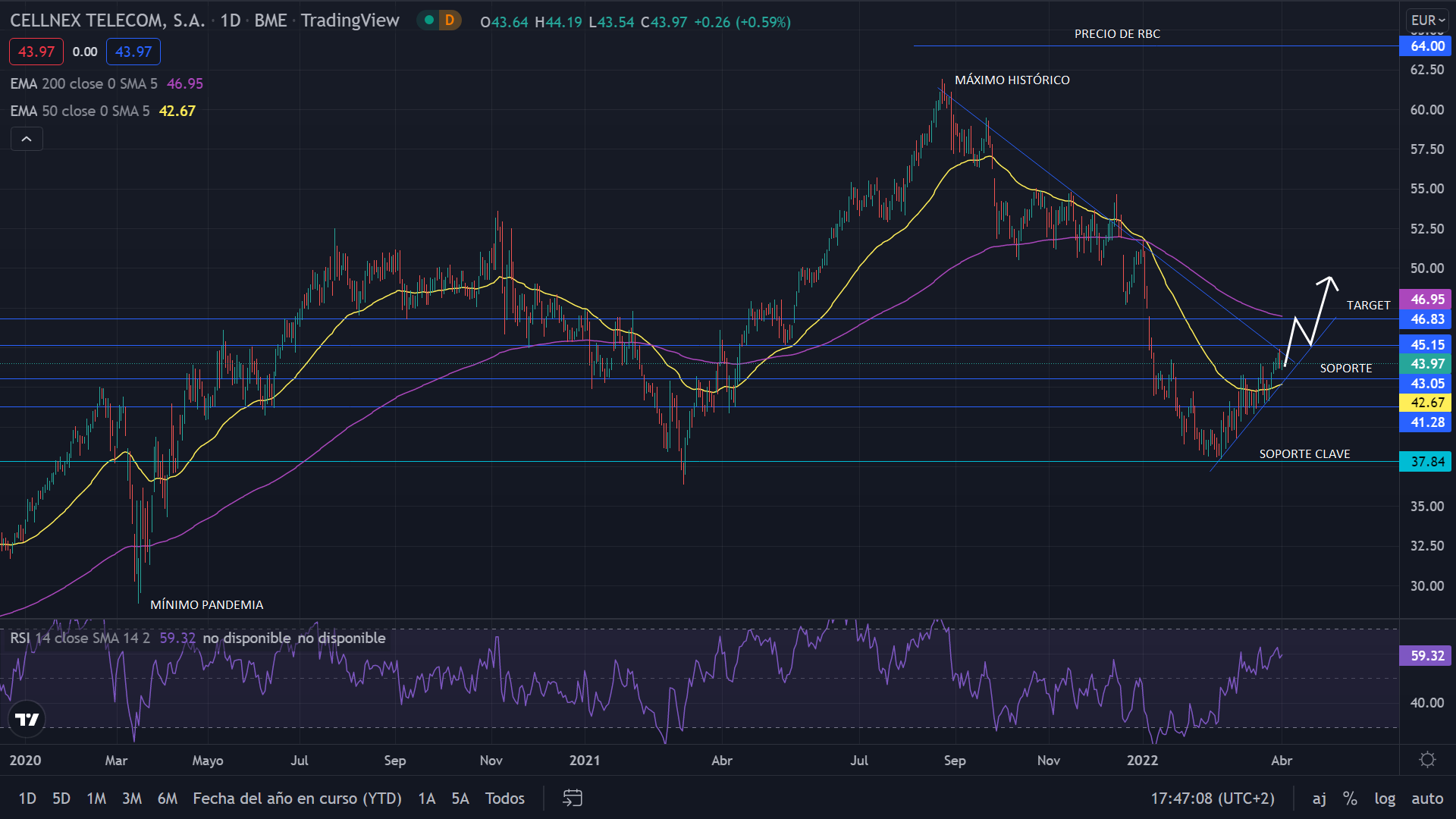1456x819 pixels.
Task: Open the EUR currency dropdown
Action: pyautogui.click(x=1427, y=20)
